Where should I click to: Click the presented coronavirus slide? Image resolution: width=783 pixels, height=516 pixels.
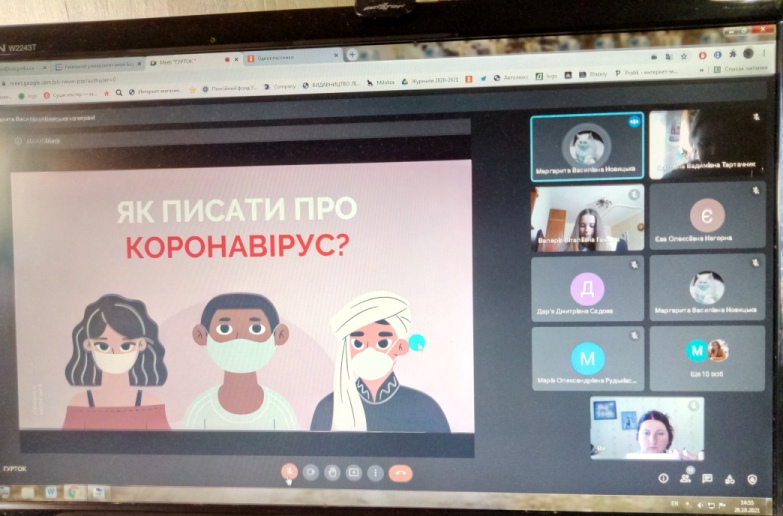point(242,295)
